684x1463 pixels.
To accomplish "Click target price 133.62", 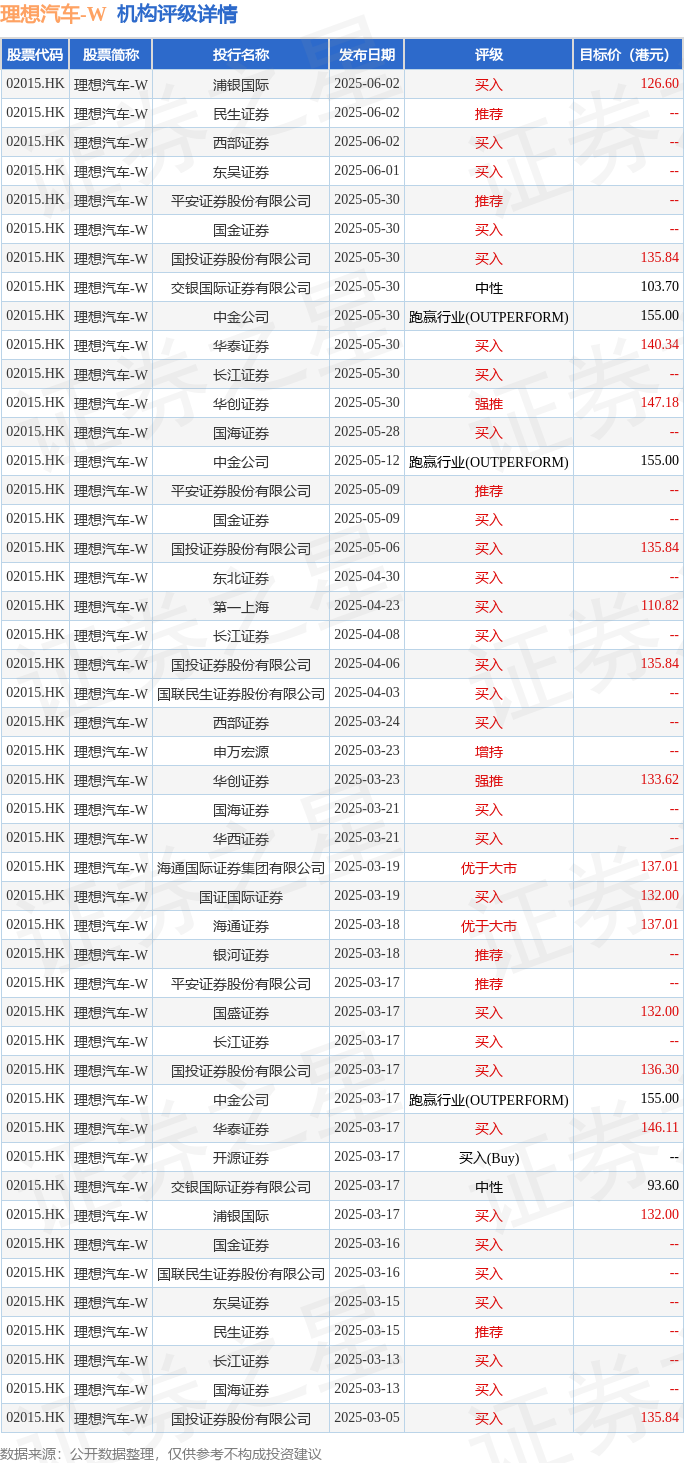I will 660,780.
